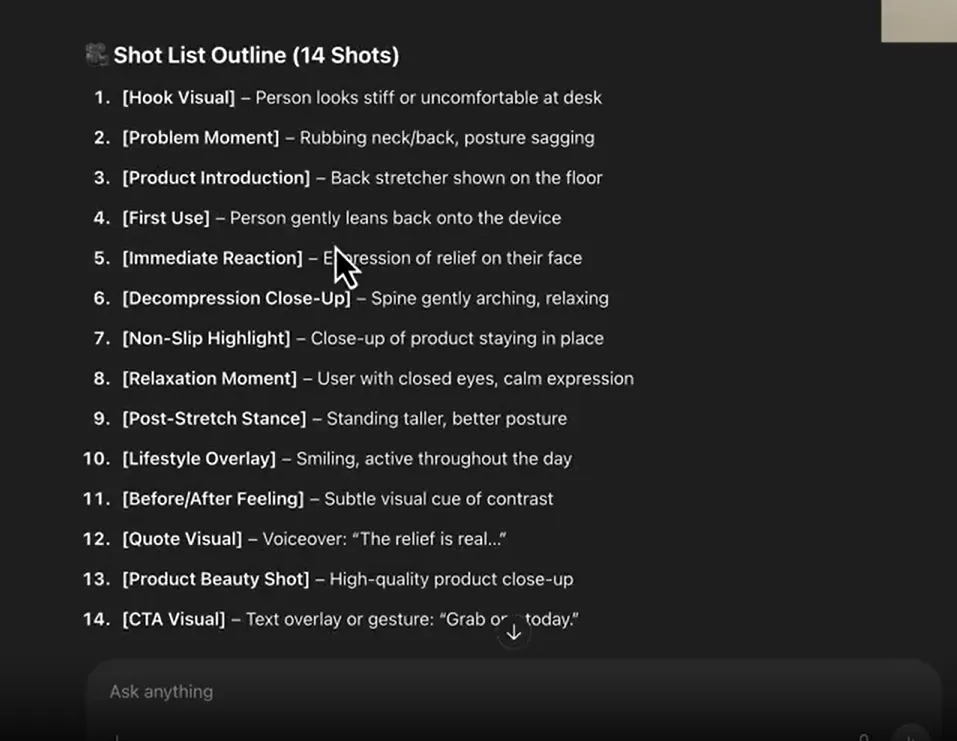Viewport: 957px width, 741px height.
Task: Select the [Product Introduction] shot item
Action: pos(348,178)
